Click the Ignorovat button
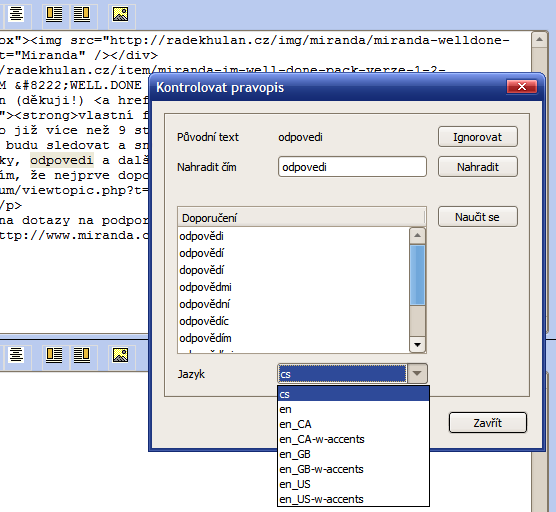 478,137
